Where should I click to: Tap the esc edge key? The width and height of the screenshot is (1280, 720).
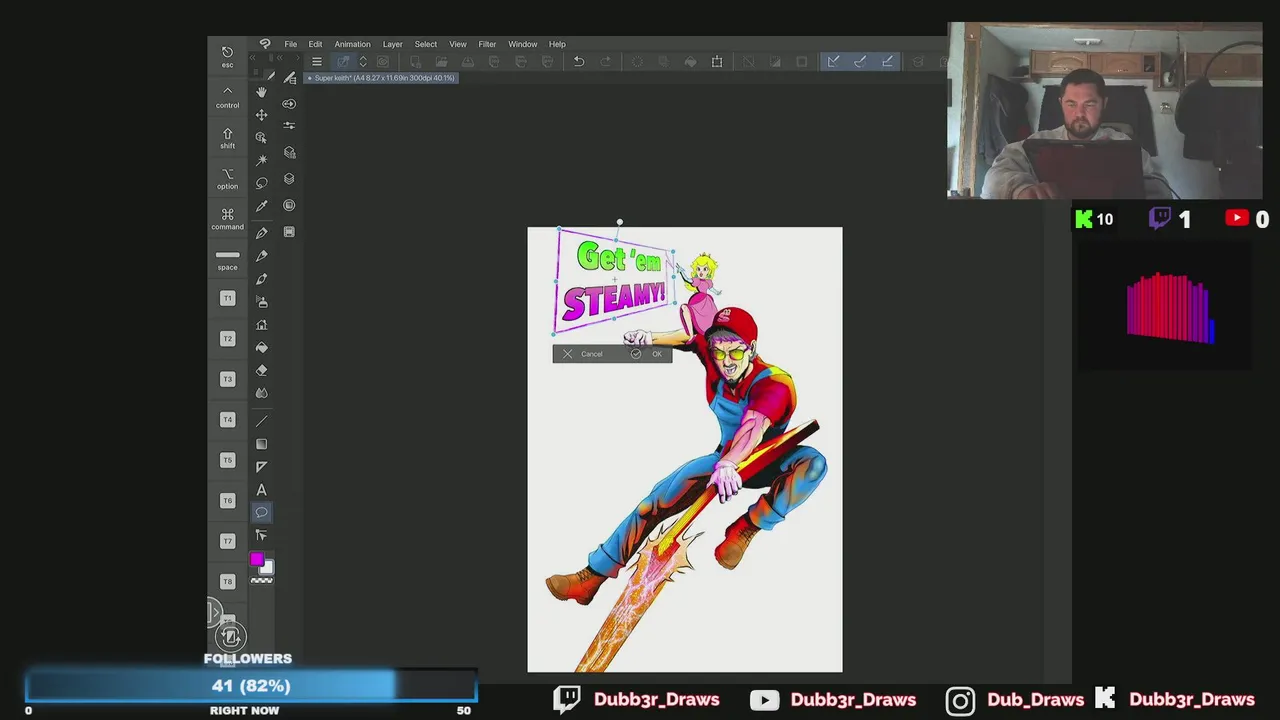227,57
